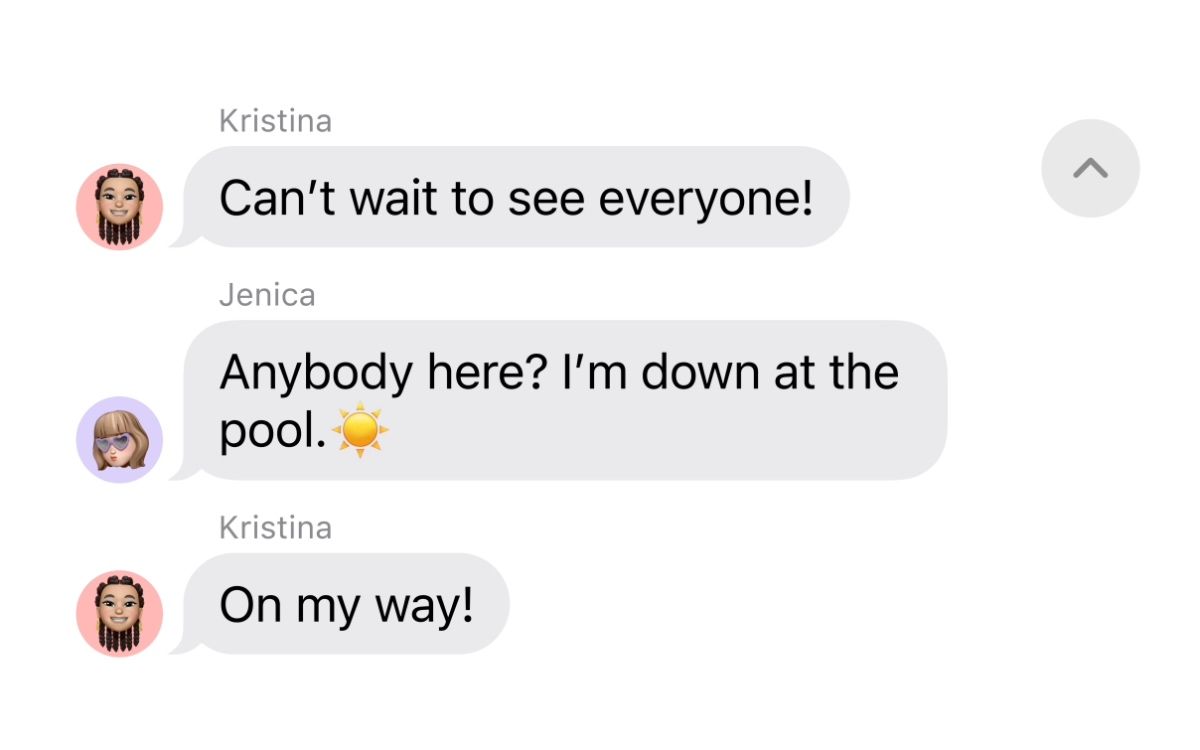Click Kristina's avatar beside 'On my way!'
This screenshot has width=1200, height=750.
click(x=119, y=612)
